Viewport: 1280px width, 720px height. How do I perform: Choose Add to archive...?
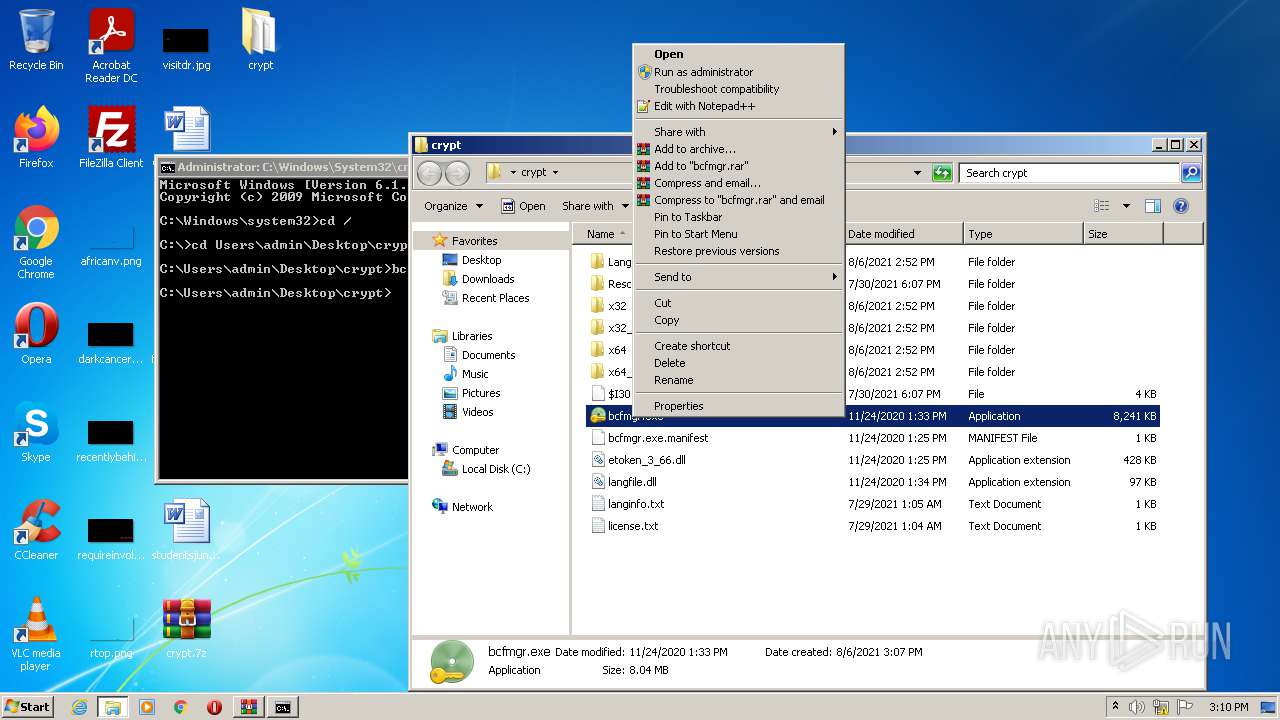point(738,149)
